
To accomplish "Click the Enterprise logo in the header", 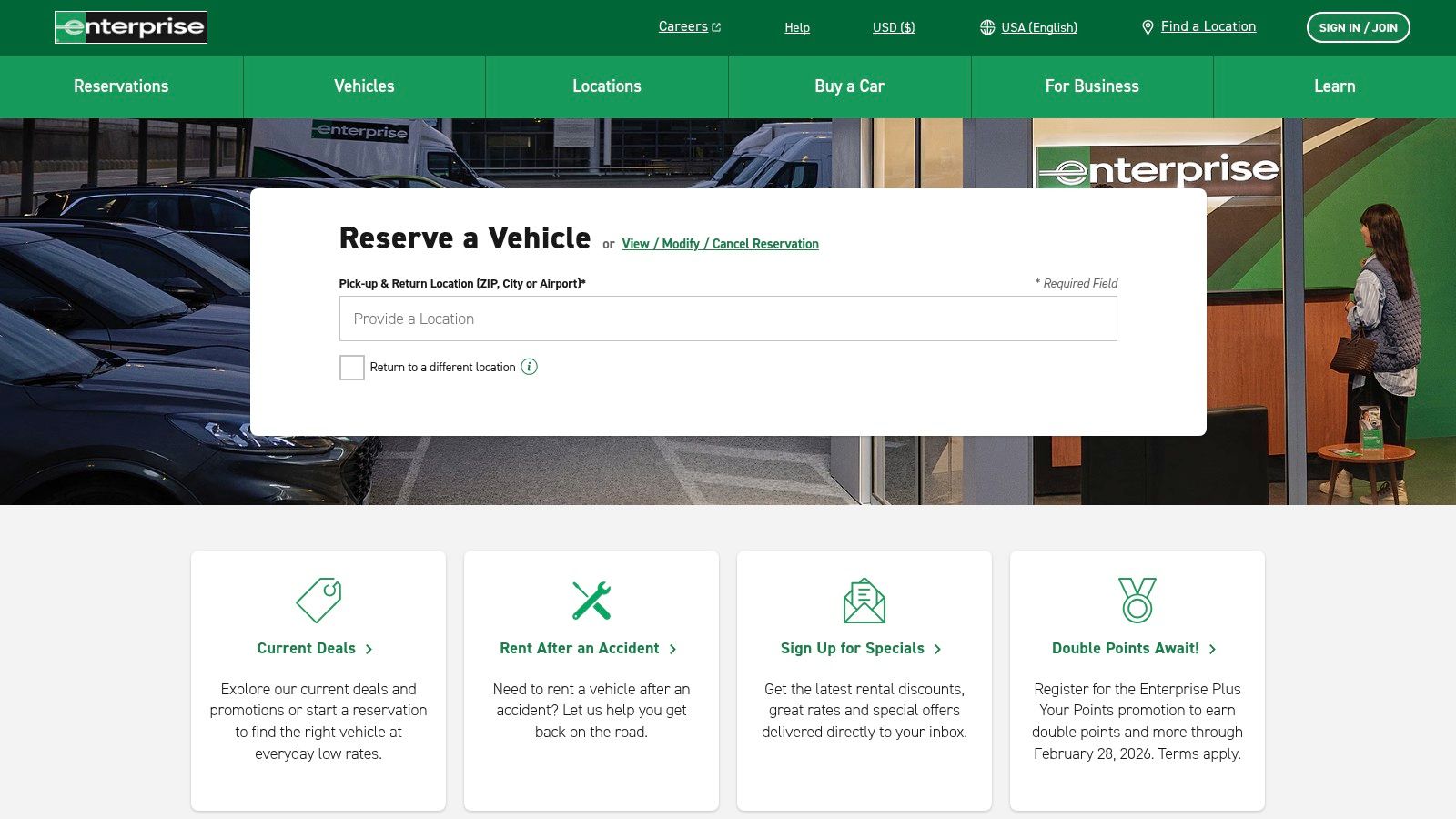I will point(130,27).
